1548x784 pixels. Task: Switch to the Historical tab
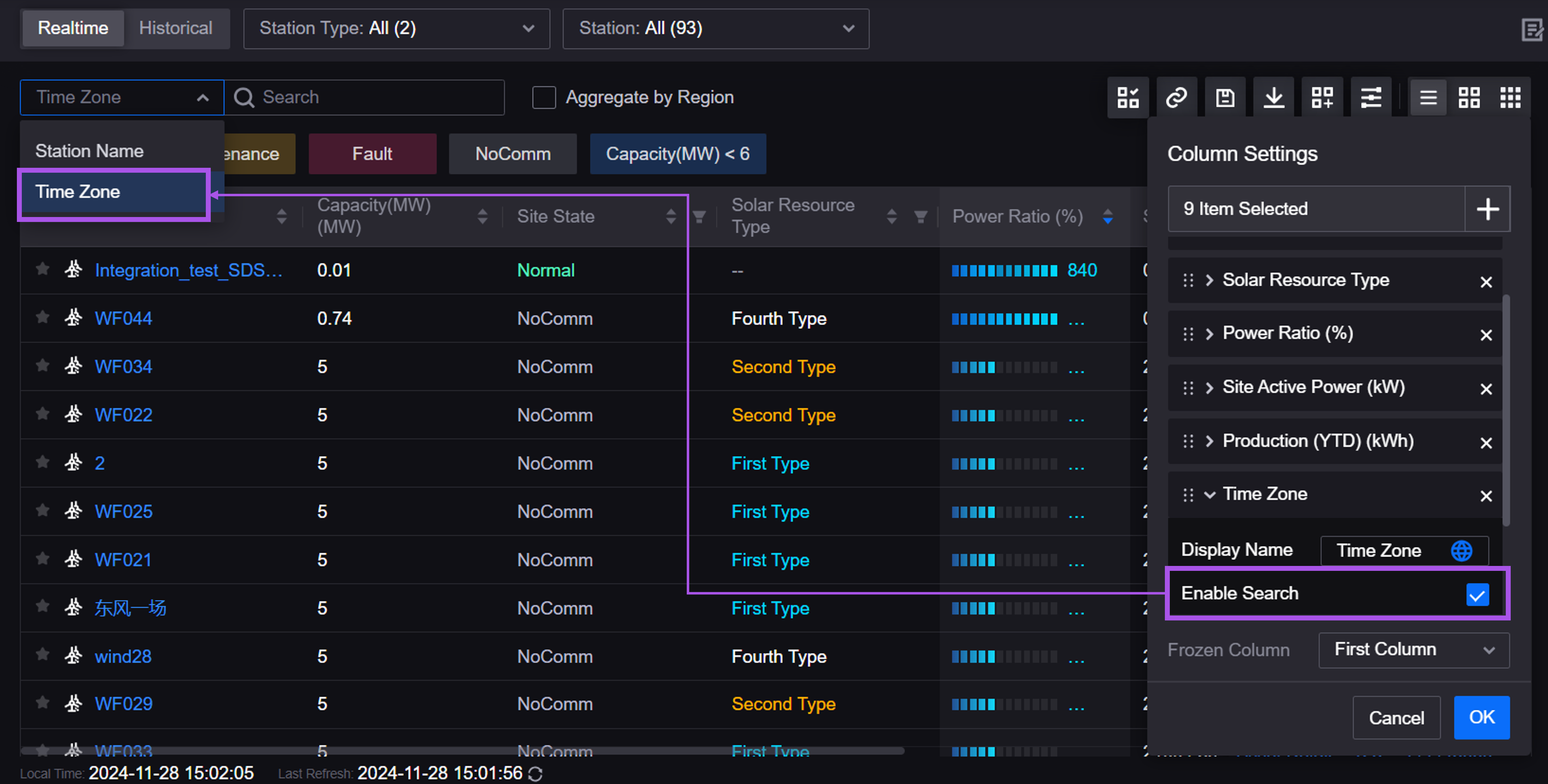point(176,28)
